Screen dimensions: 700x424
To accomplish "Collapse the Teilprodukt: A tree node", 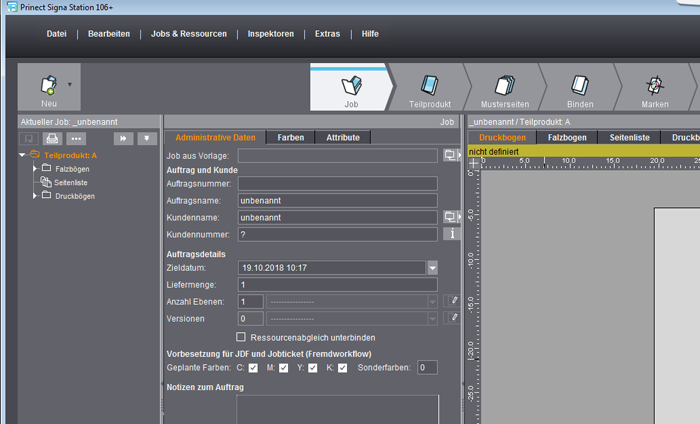I will (x=22, y=155).
